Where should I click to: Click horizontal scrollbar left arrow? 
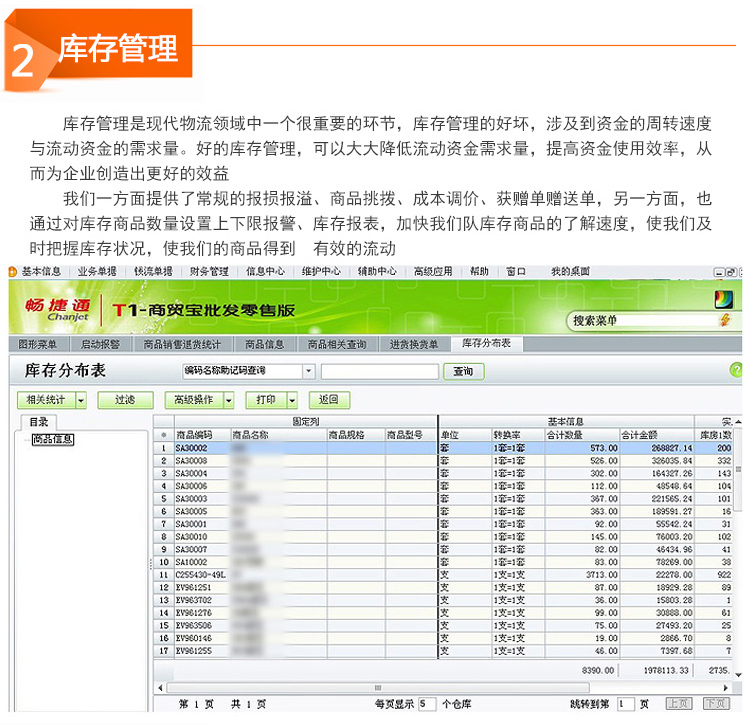pyautogui.click(x=160, y=688)
